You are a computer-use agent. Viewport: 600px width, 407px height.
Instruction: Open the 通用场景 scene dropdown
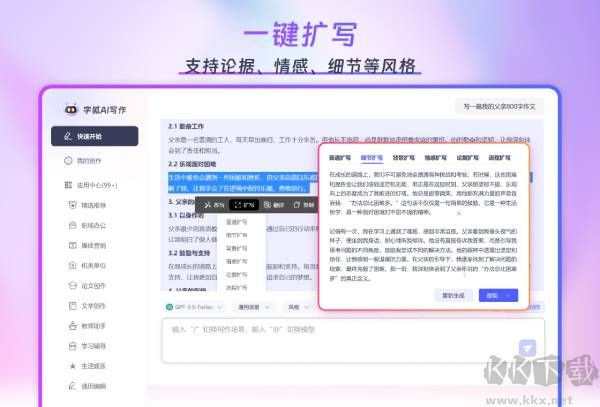pyautogui.click(x=253, y=307)
